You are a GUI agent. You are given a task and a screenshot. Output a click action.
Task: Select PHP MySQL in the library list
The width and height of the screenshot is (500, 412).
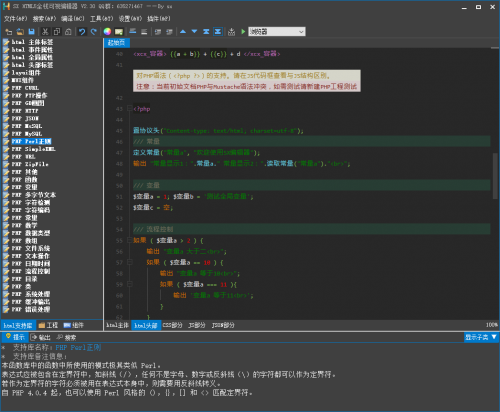pyautogui.click(x=27, y=134)
